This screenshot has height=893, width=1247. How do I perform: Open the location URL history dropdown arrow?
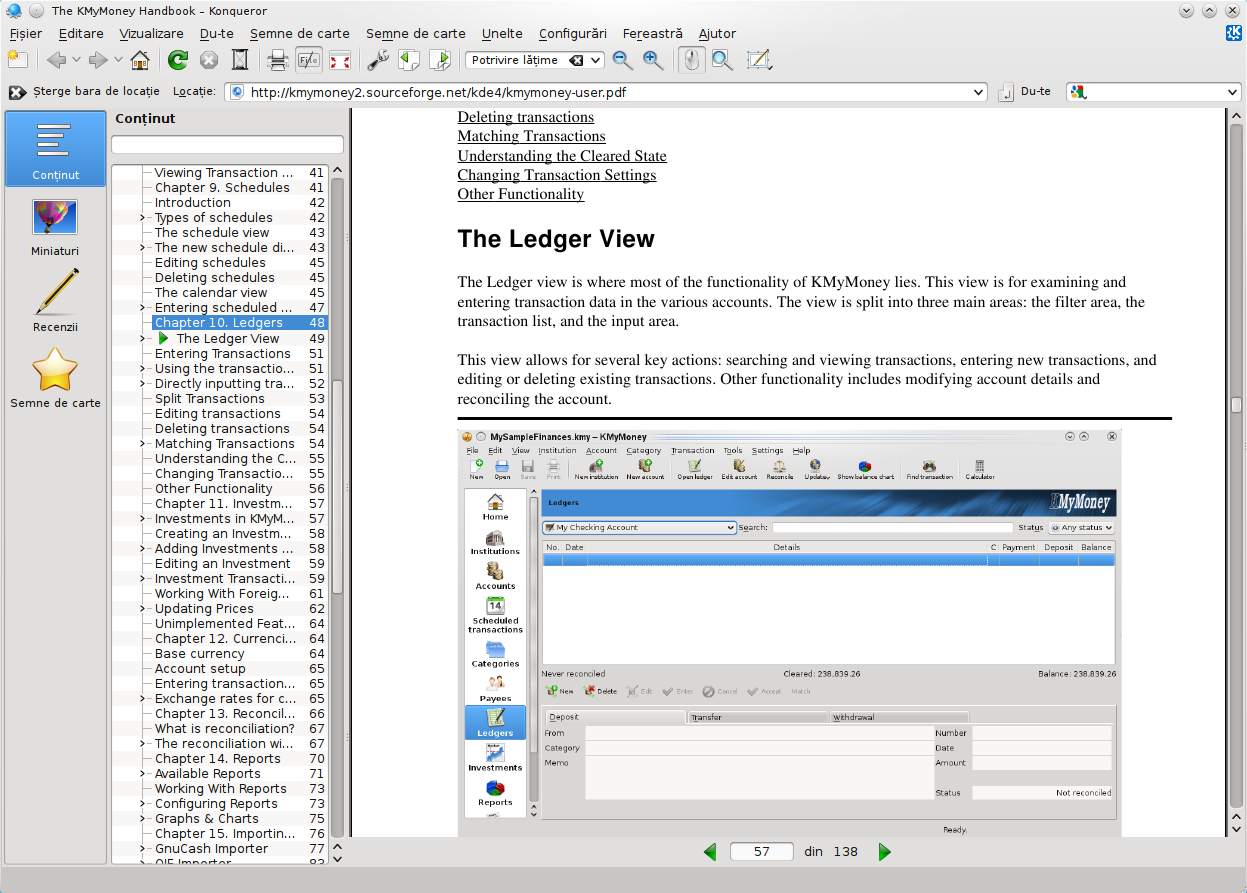(979, 92)
